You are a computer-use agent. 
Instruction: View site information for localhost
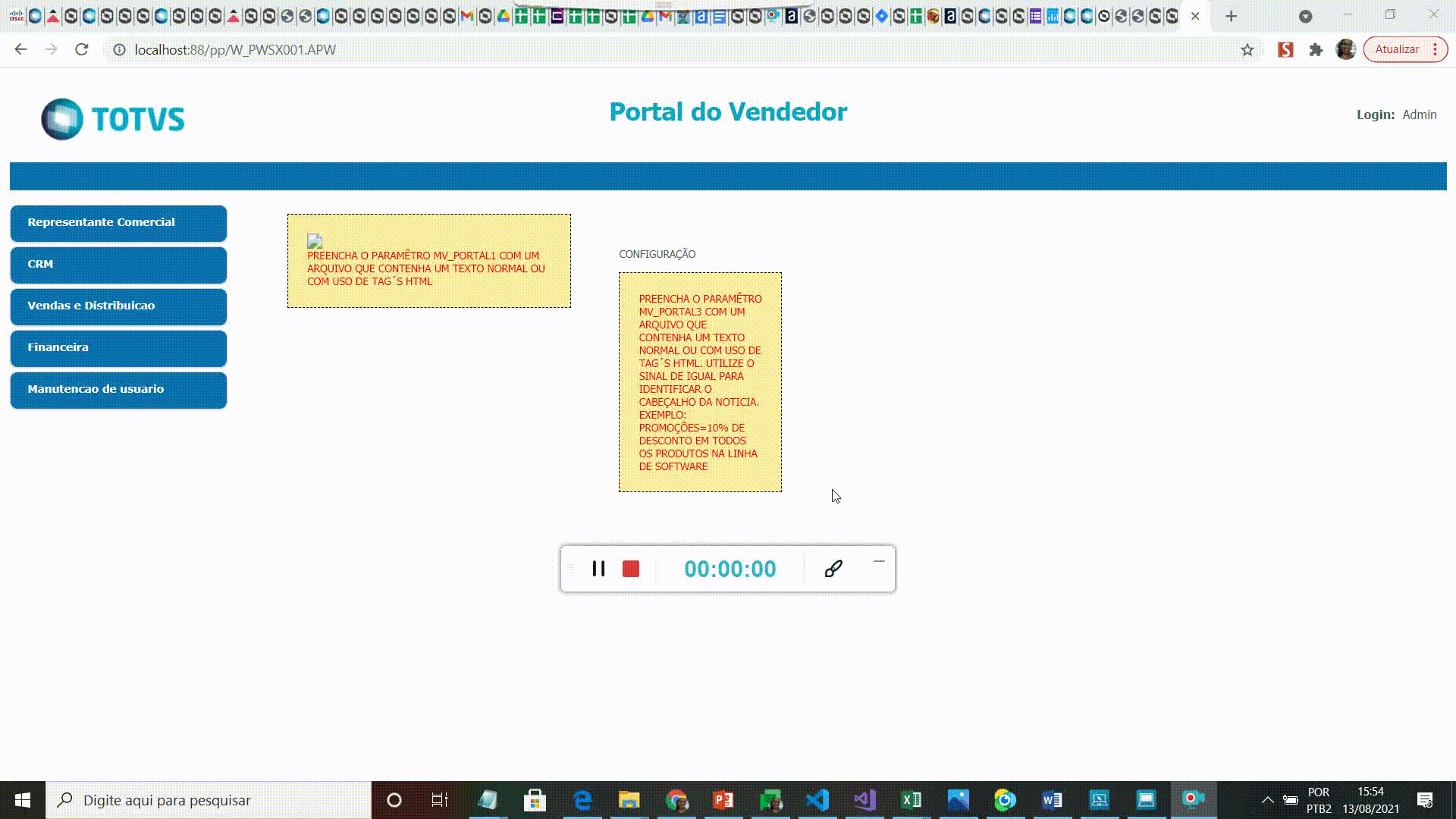coord(119,49)
